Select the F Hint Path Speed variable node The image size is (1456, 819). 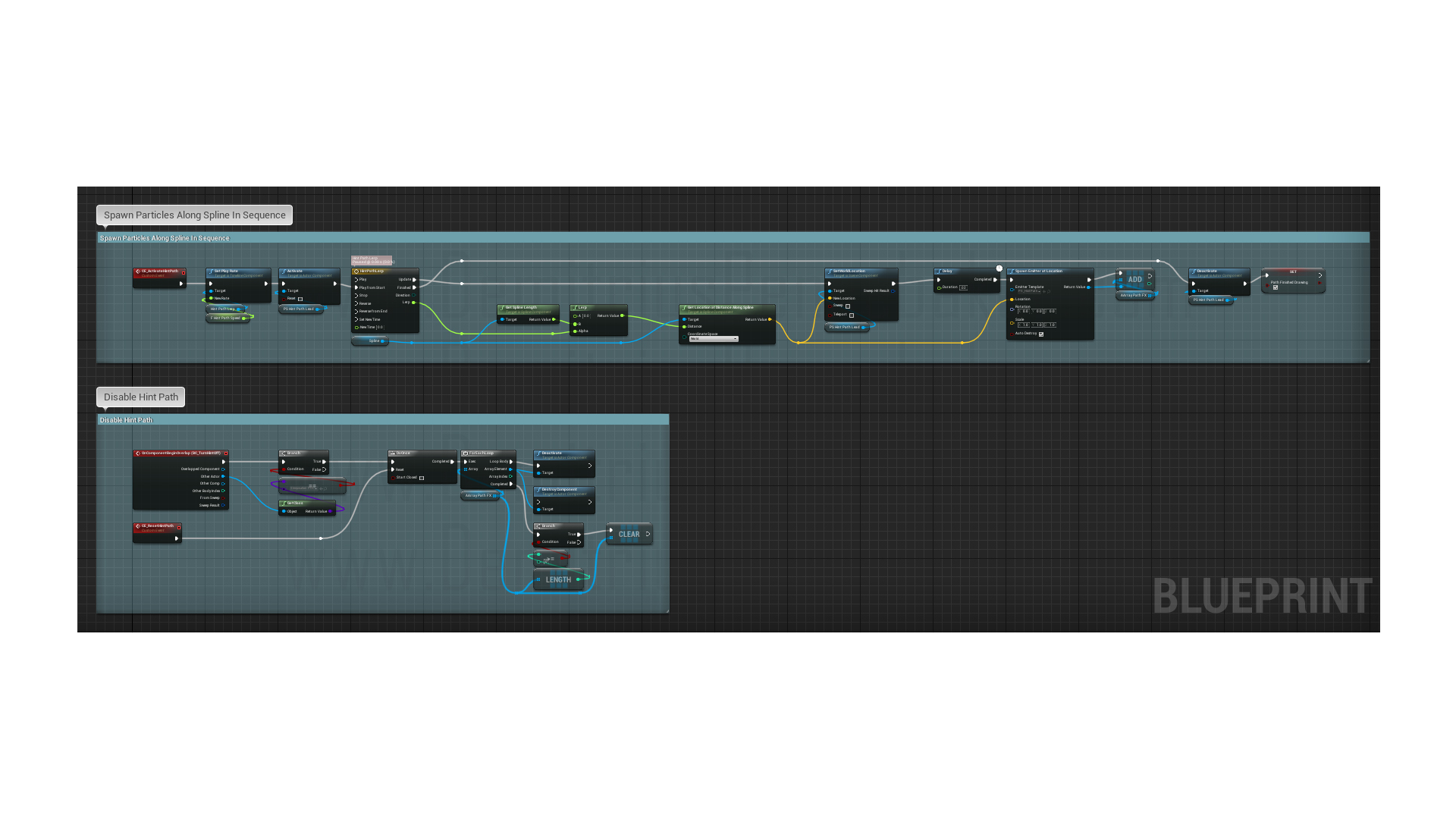tap(227, 318)
